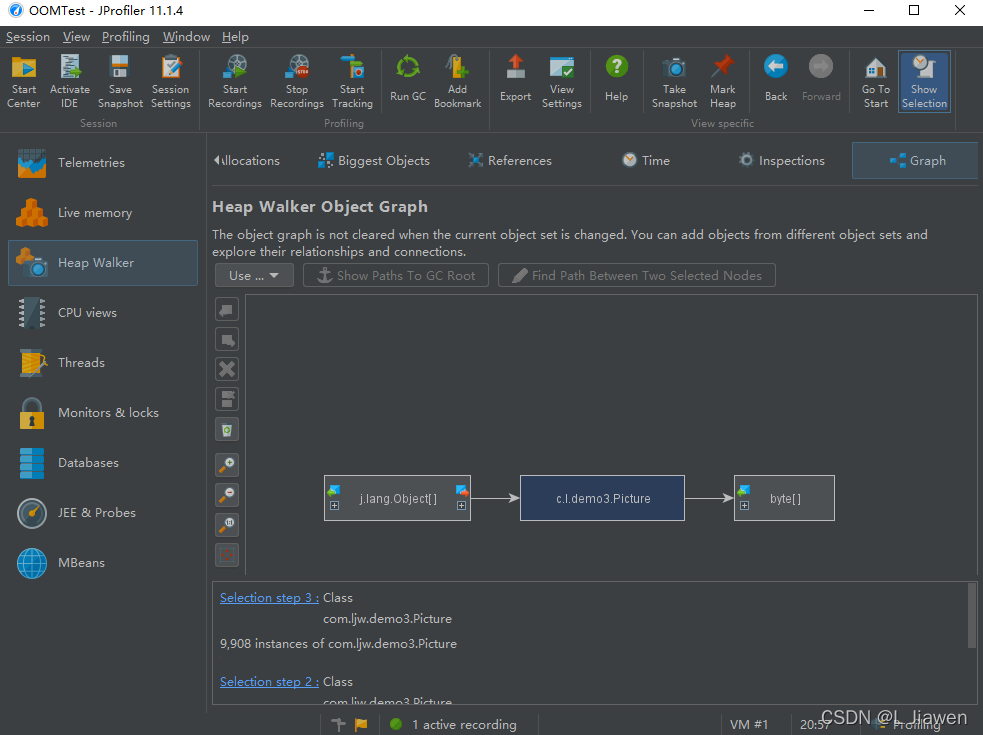Select the Graph tab
This screenshot has width=983, height=735.
tap(915, 161)
